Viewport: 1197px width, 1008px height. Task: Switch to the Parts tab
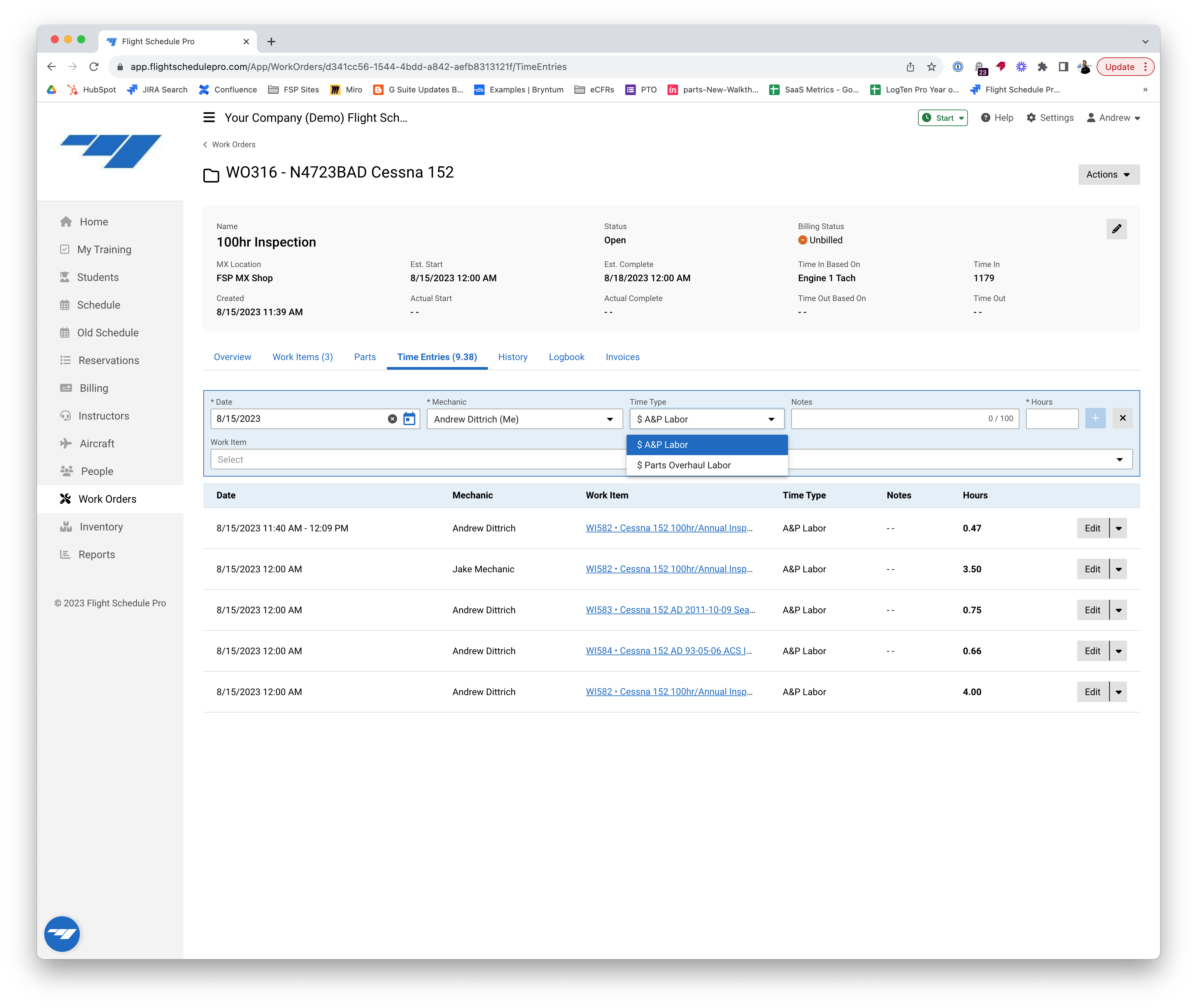(x=365, y=356)
